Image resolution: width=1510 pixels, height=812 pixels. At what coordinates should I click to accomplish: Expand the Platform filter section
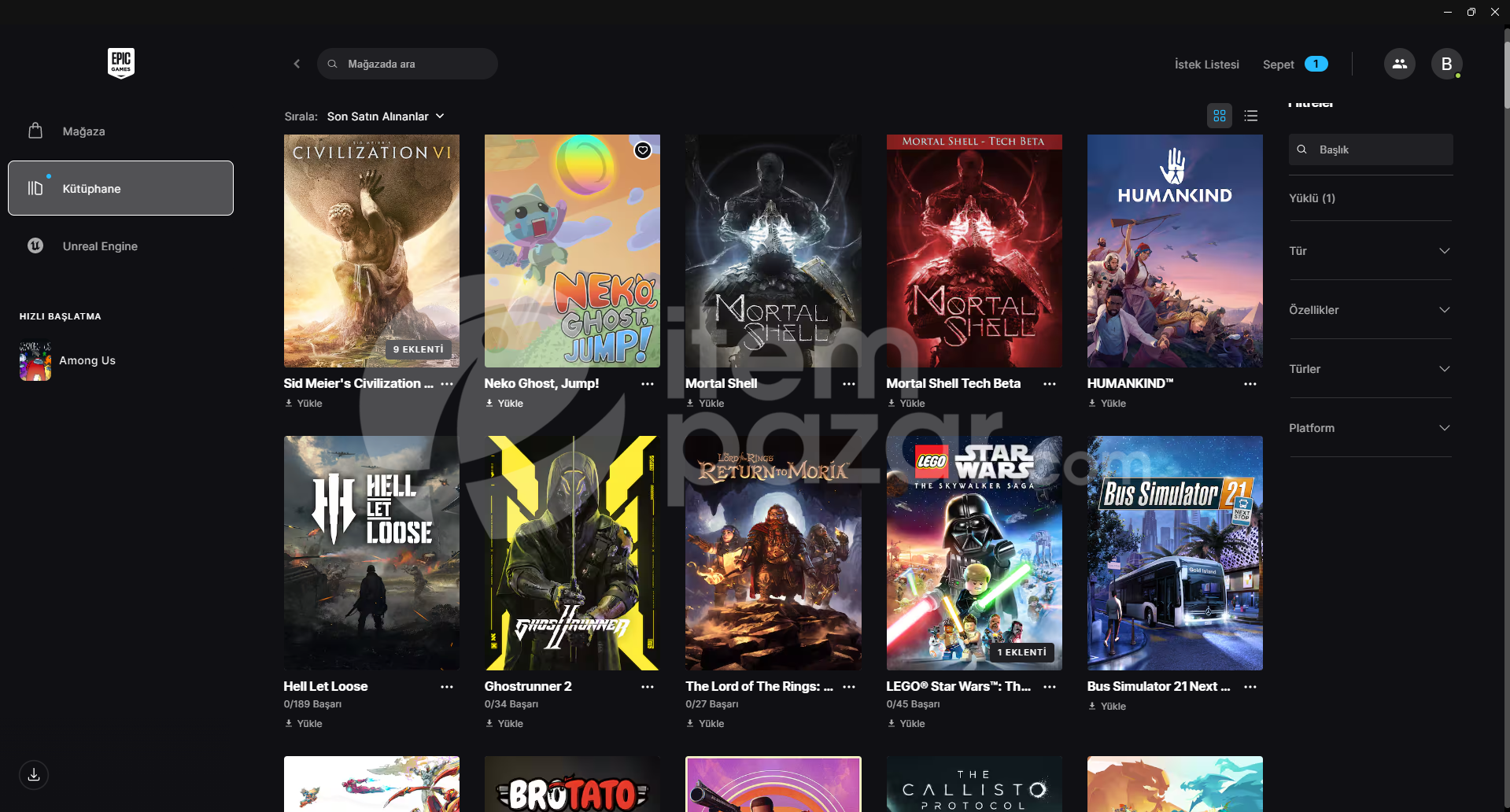[1370, 428]
